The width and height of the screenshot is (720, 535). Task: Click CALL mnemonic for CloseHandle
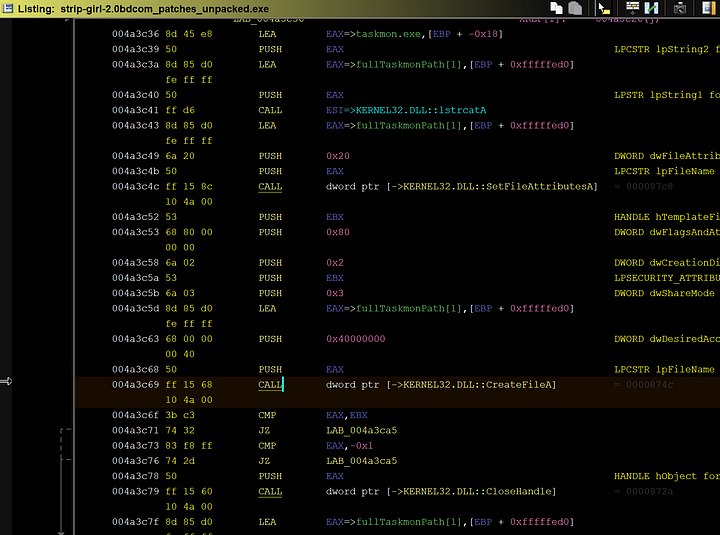(x=270, y=491)
